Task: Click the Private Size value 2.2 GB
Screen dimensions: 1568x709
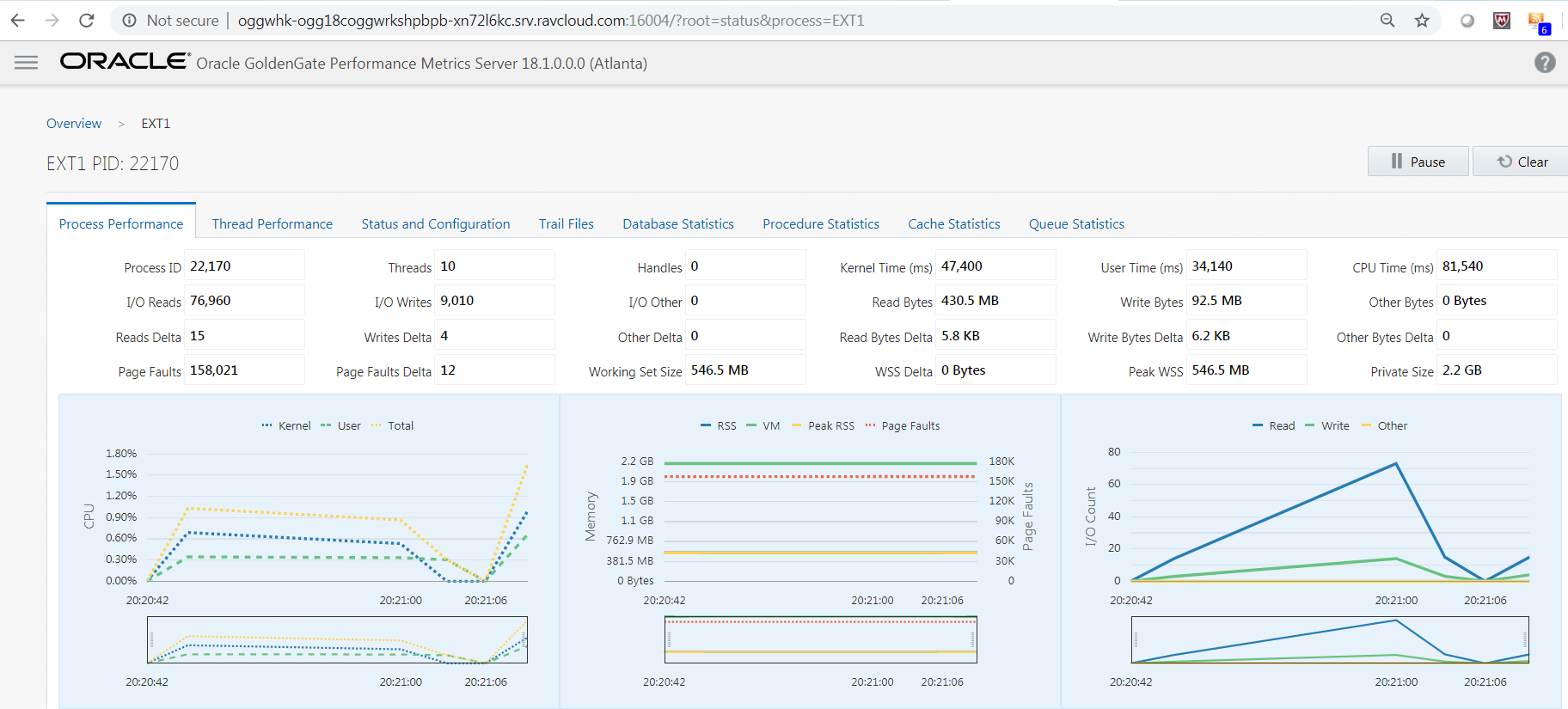Action: pos(1497,370)
